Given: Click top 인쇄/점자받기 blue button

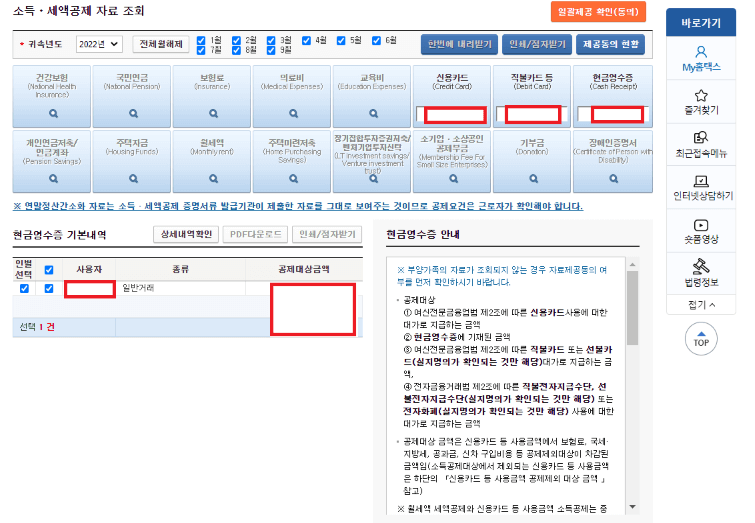Looking at the screenshot, I should (x=537, y=44).
